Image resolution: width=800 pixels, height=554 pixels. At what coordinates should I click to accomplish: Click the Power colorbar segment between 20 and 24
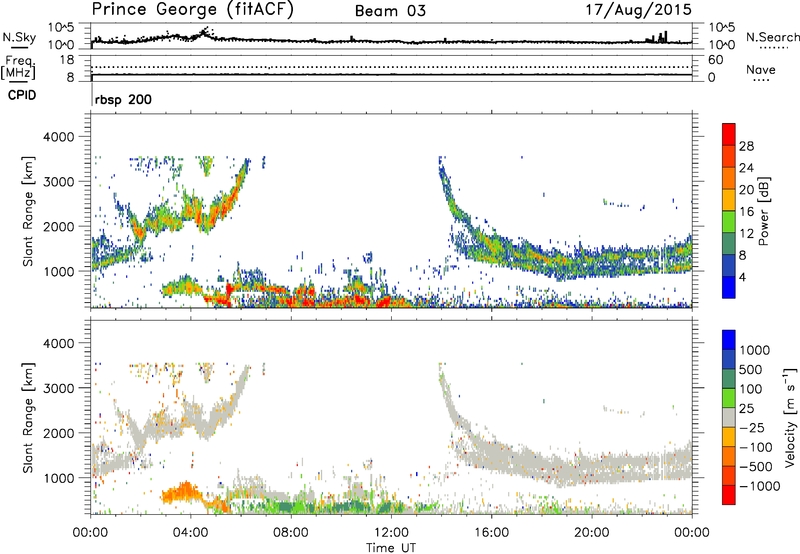pos(729,178)
